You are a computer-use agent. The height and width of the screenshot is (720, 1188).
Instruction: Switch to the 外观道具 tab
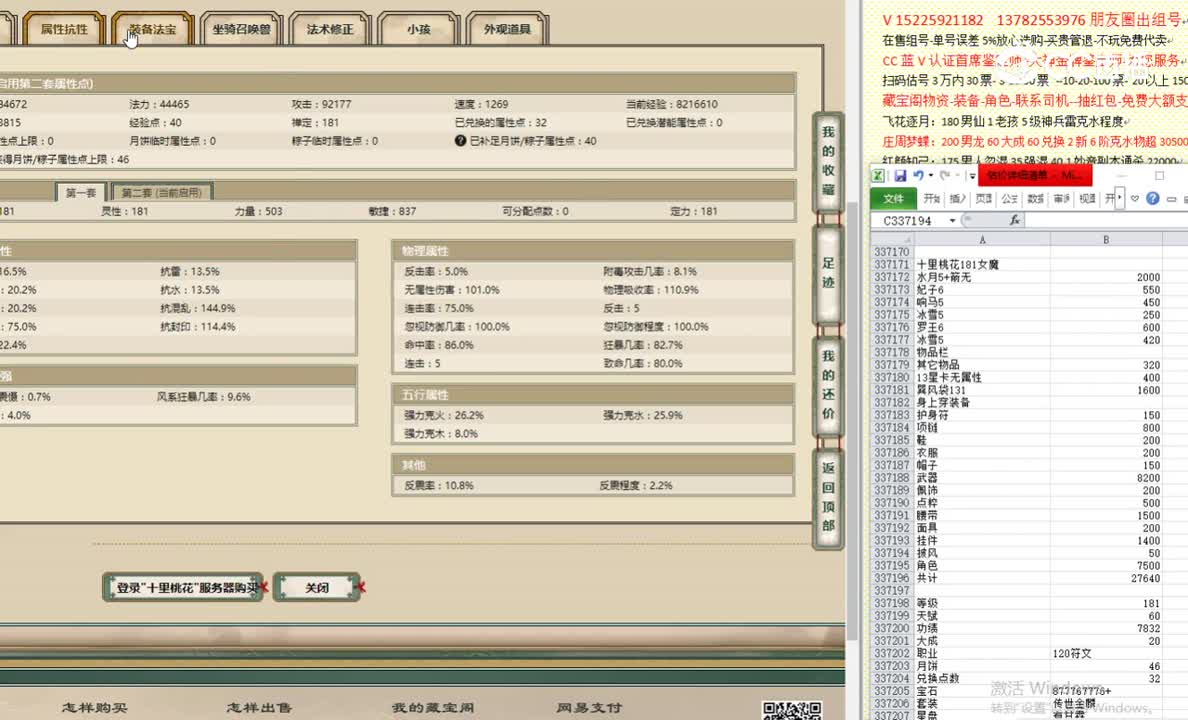point(506,29)
